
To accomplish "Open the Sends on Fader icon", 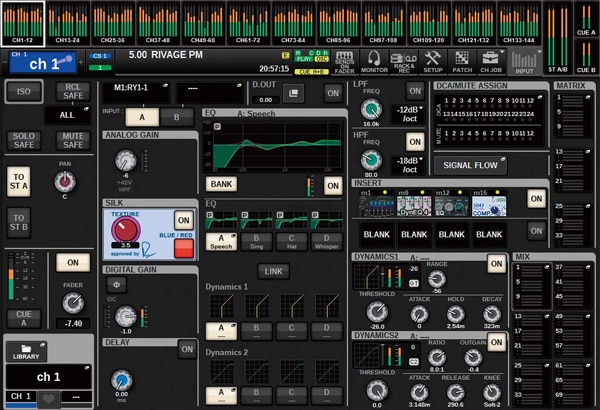I will tap(345, 61).
